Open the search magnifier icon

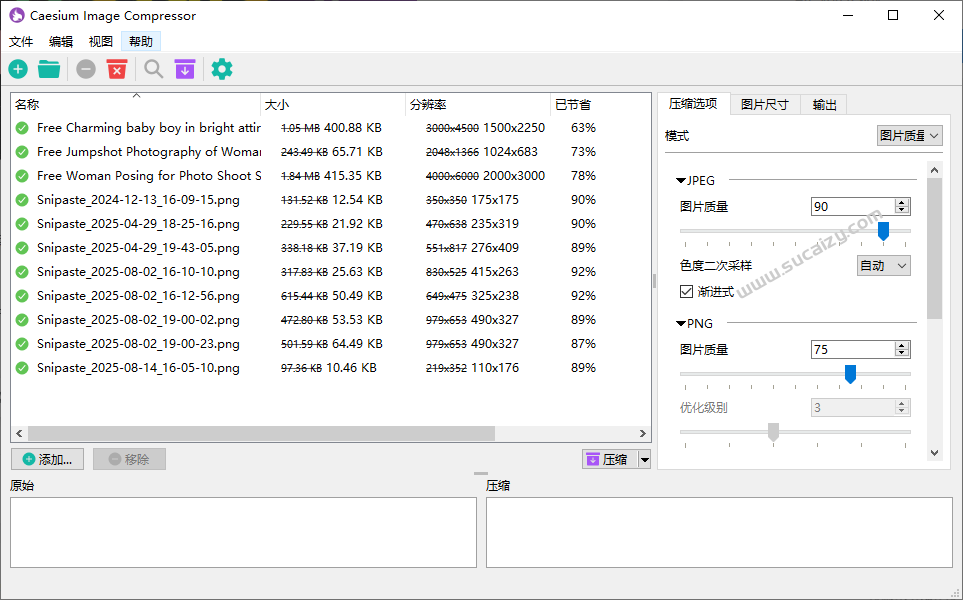click(x=152, y=69)
